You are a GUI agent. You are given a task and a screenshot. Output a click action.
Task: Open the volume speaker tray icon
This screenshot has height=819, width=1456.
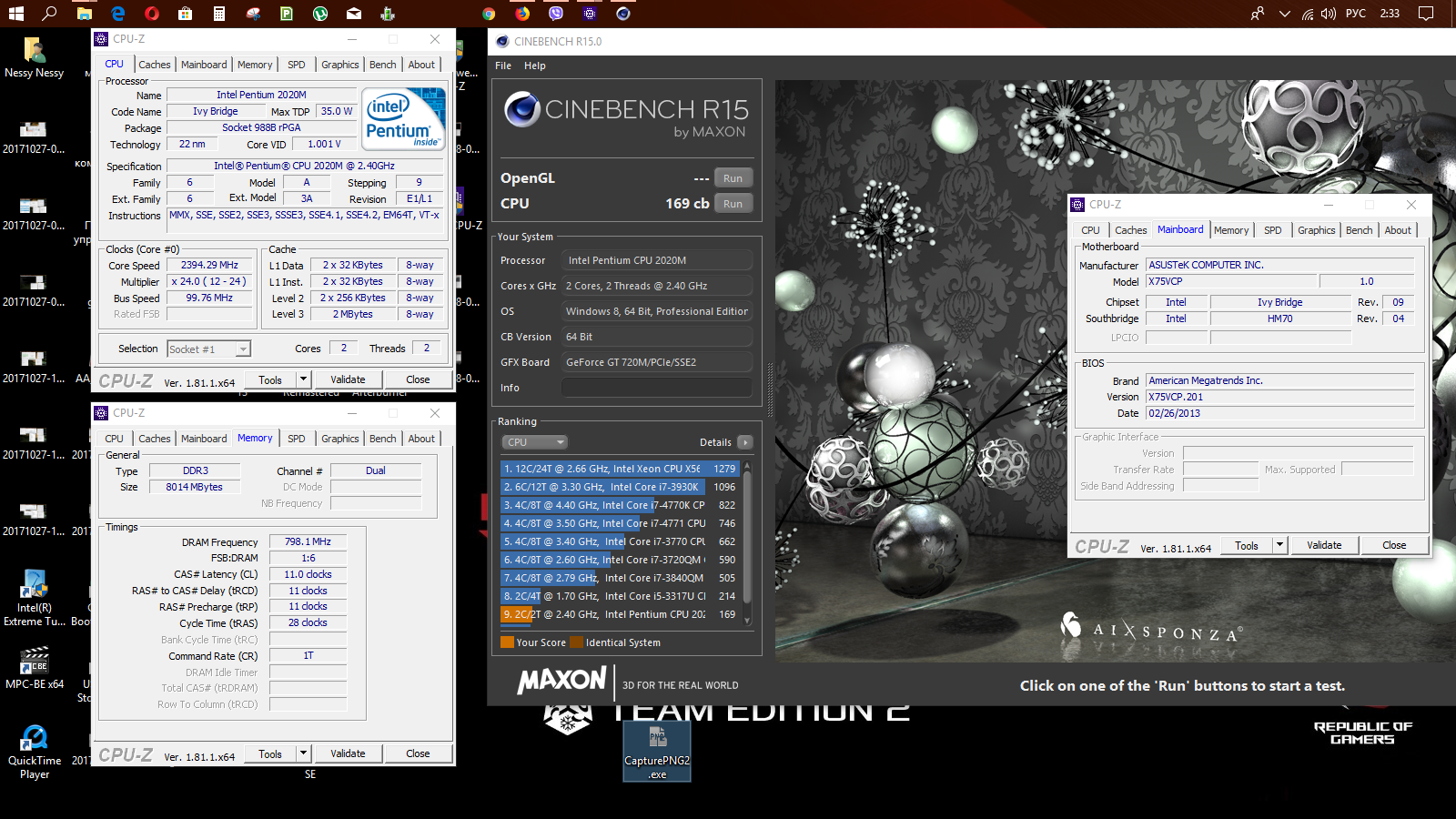tap(1329, 14)
